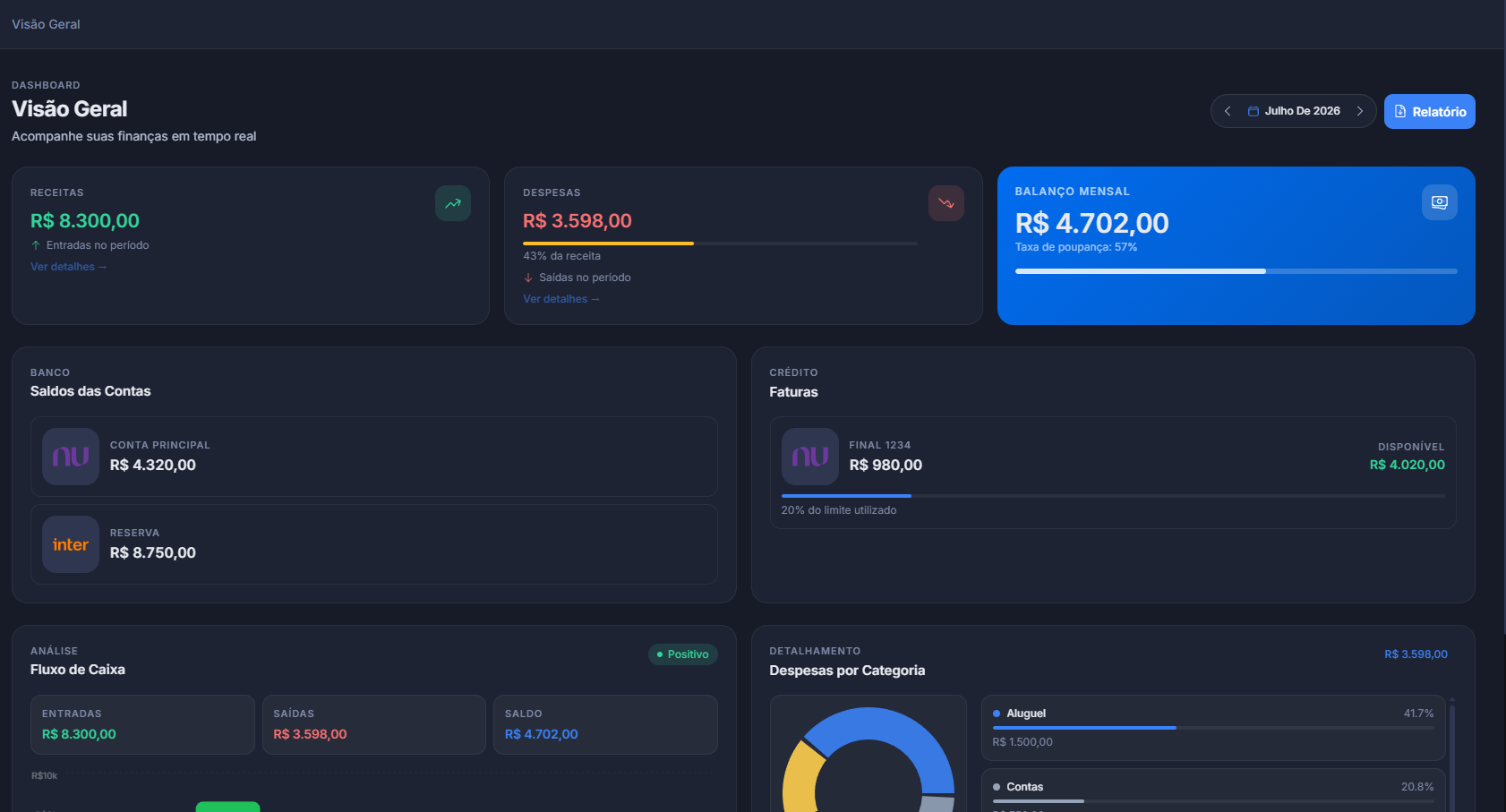Click the Taxa de poupança progress bar

point(1236,271)
